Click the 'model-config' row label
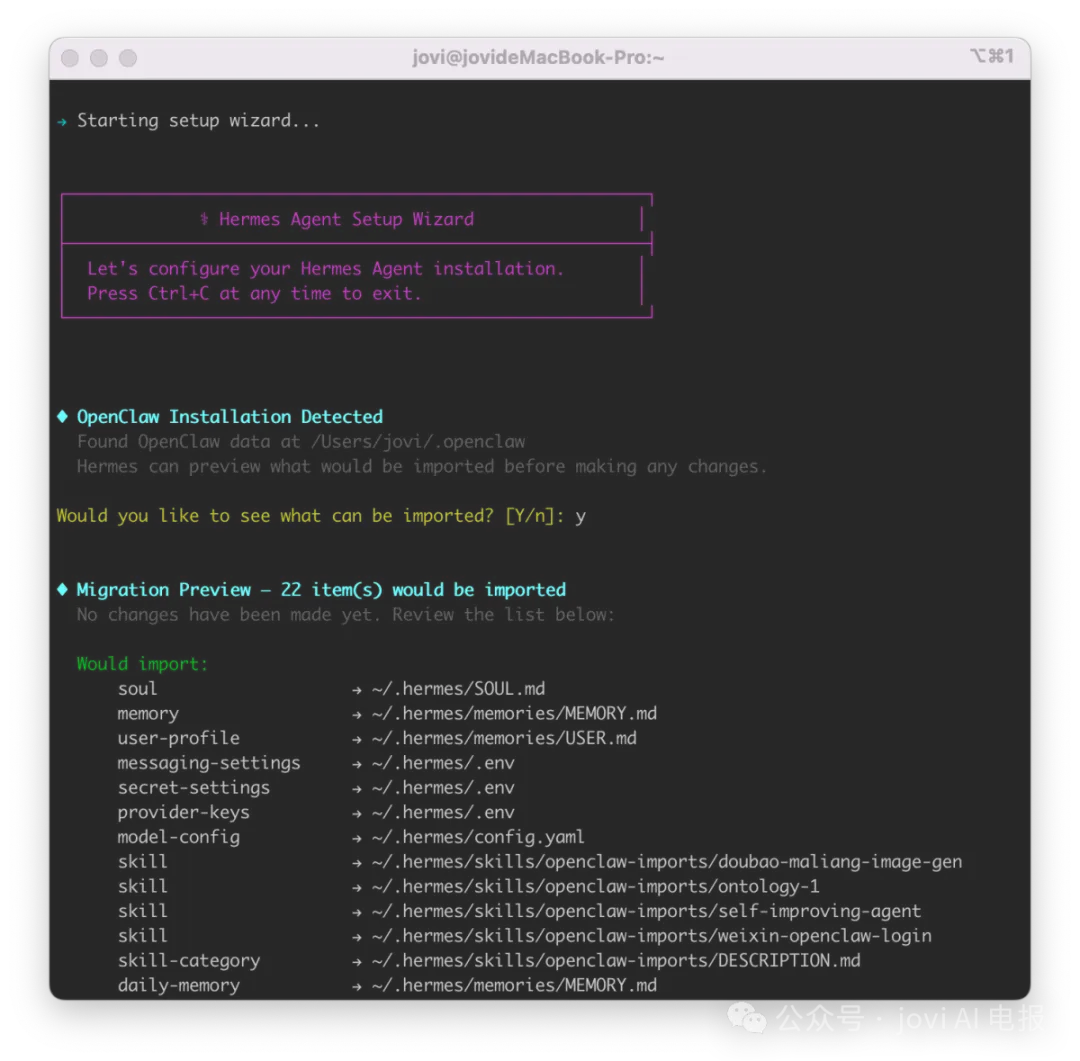 (x=178, y=838)
